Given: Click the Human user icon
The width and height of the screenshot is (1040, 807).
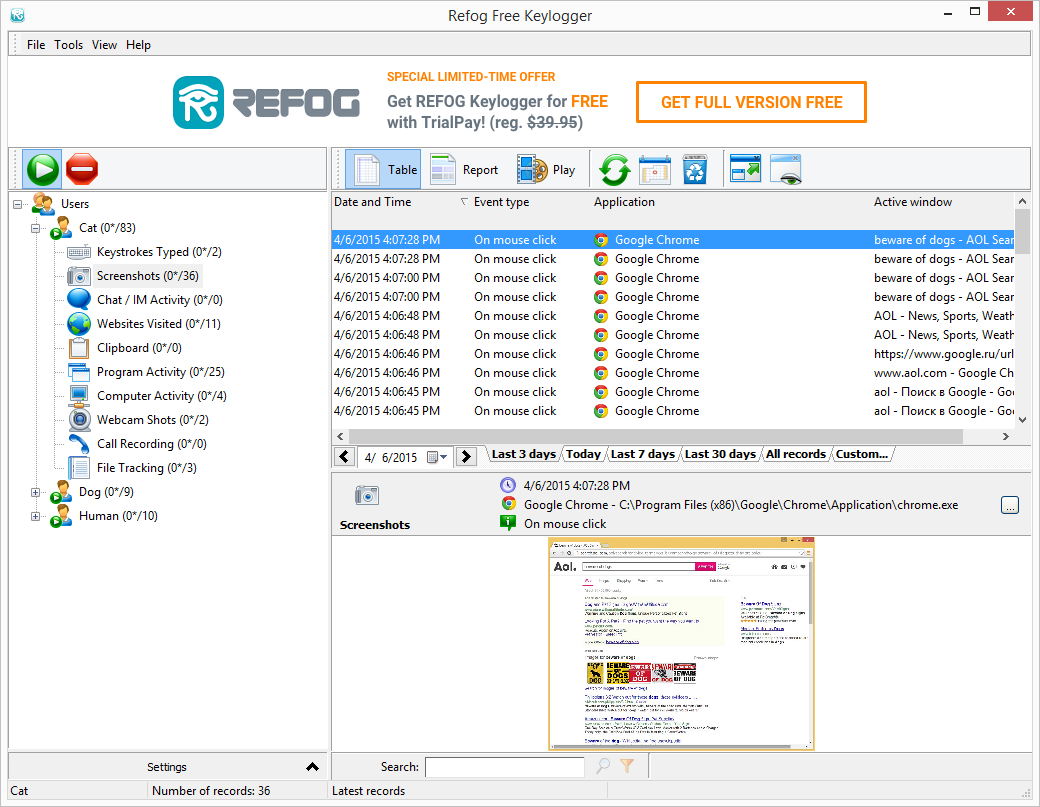Looking at the screenshot, I should coord(61,516).
